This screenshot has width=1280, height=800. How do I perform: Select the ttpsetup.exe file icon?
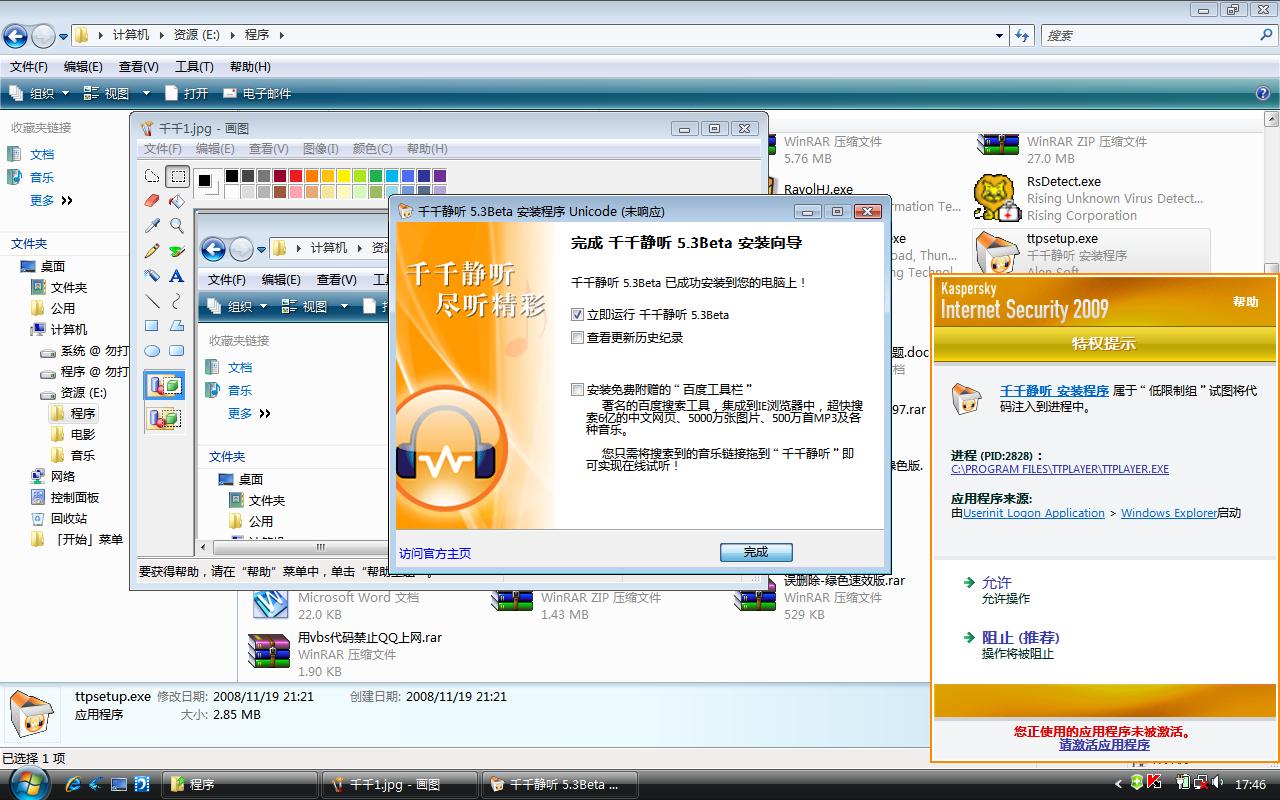click(x=996, y=254)
